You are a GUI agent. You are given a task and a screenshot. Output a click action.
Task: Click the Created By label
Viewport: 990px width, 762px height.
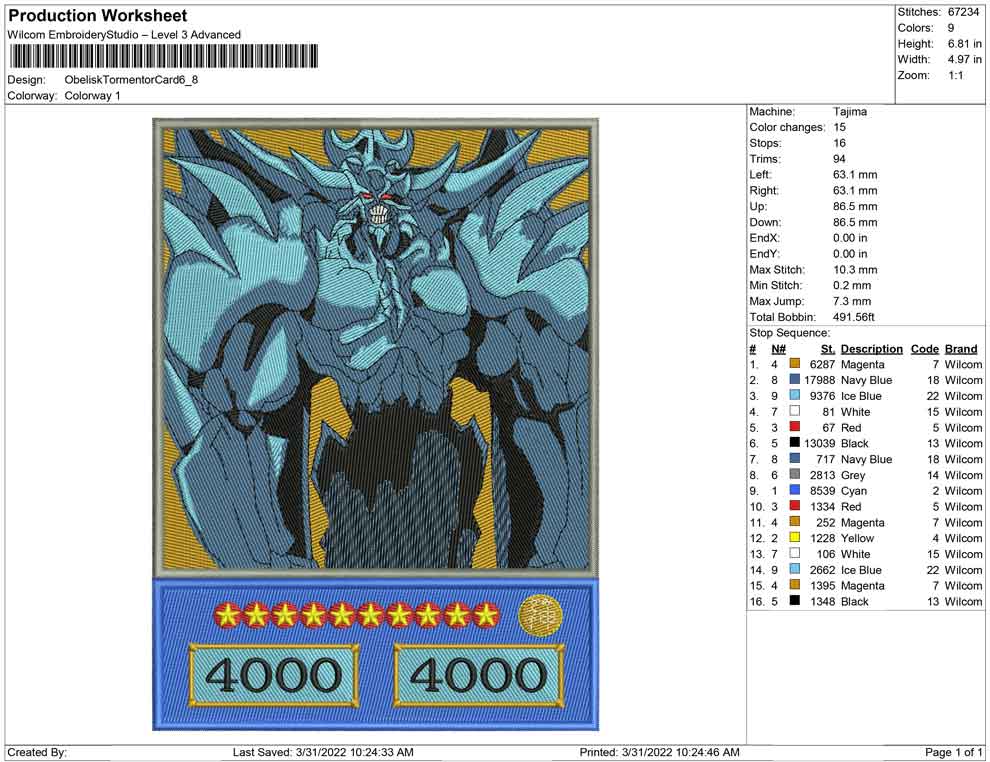click(37, 753)
